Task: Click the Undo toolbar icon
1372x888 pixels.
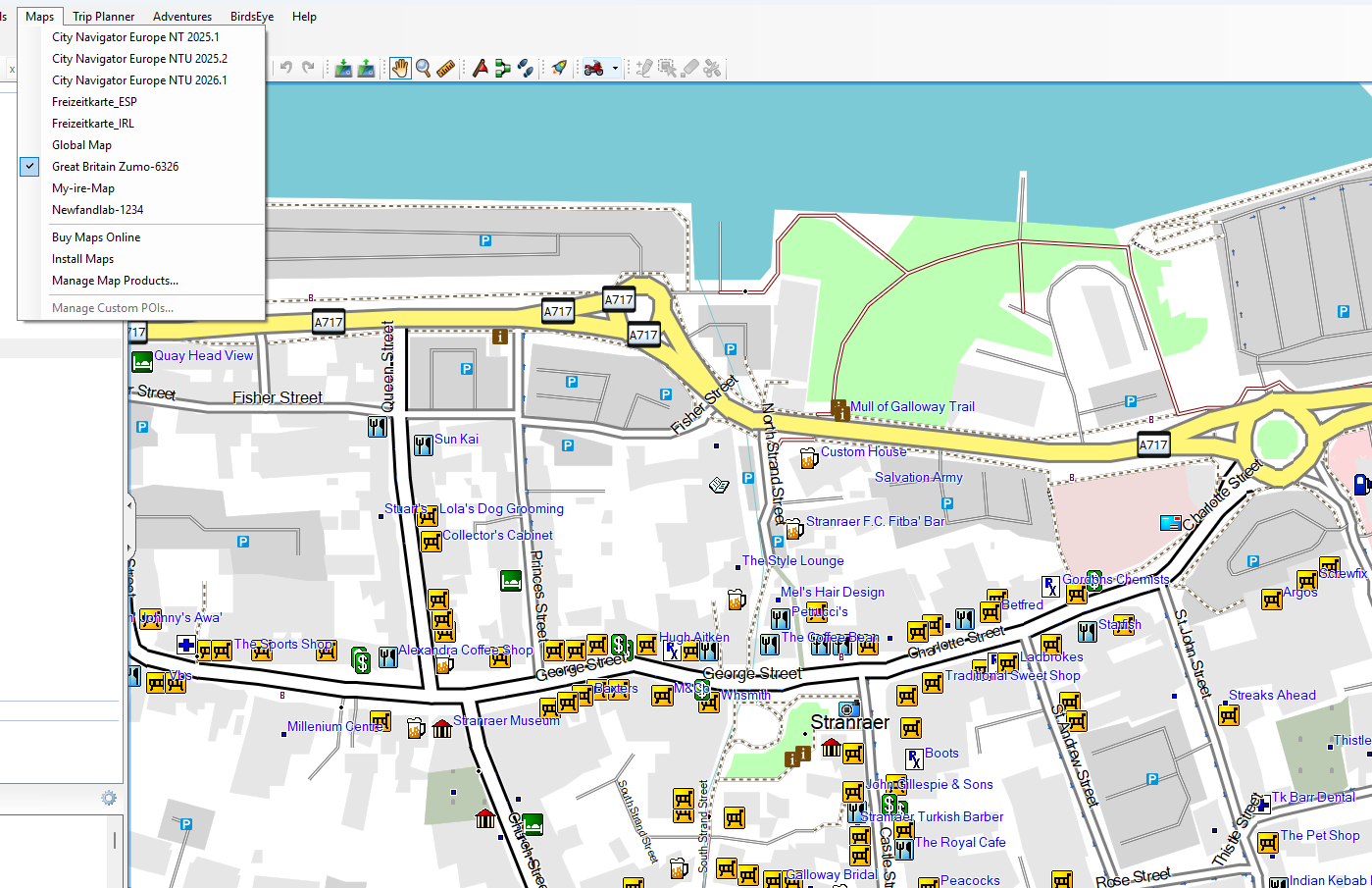Action: click(x=286, y=68)
